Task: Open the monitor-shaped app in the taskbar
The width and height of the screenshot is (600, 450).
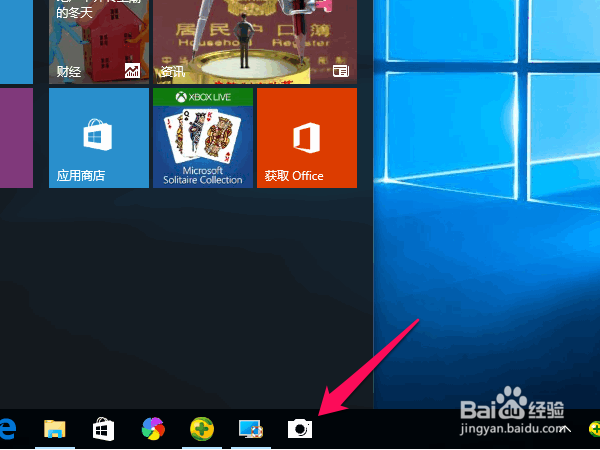Action: pos(251,429)
